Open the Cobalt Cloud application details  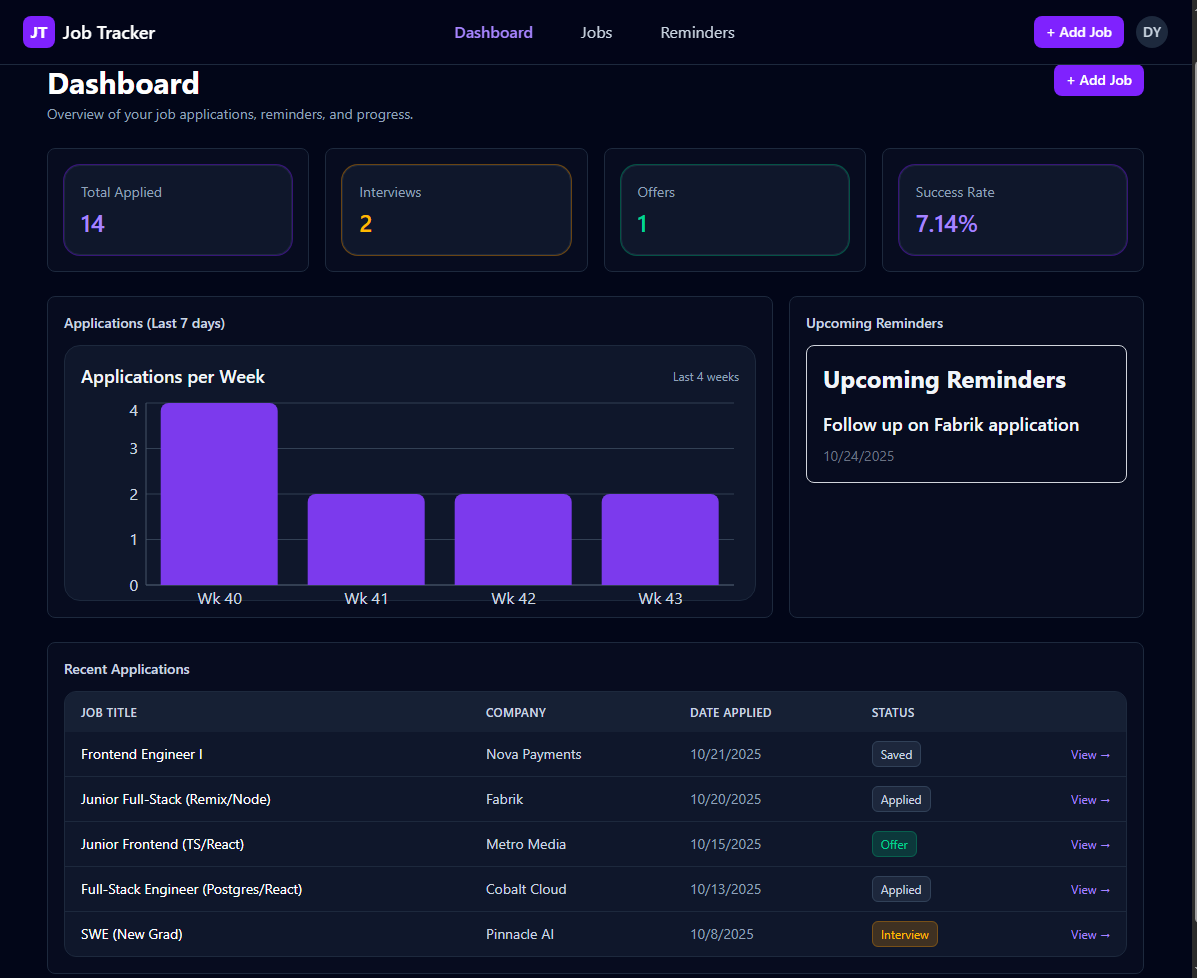(1089, 889)
